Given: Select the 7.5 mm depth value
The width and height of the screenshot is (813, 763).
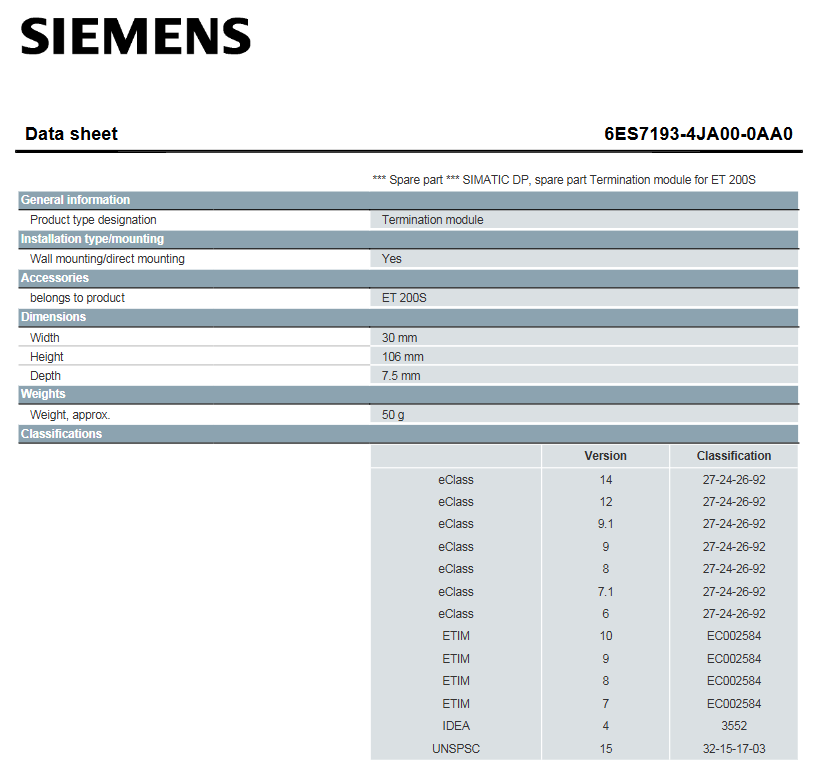Looking at the screenshot, I should pos(401,376).
